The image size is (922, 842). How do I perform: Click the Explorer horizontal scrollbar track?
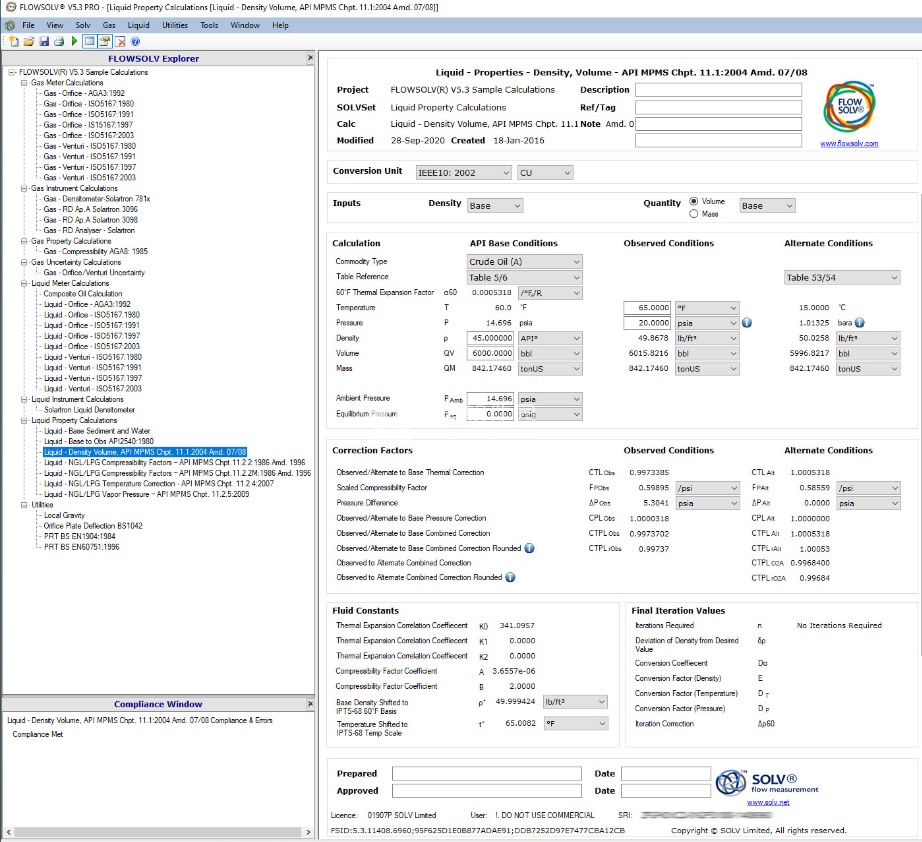click(x=158, y=832)
